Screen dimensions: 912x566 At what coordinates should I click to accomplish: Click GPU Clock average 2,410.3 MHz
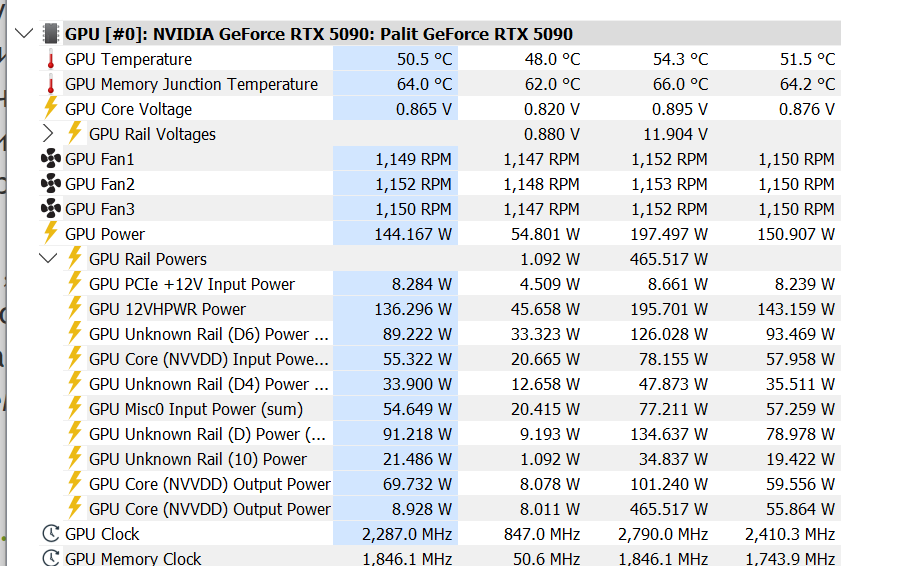pyautogui.click(x=790, y=534)
